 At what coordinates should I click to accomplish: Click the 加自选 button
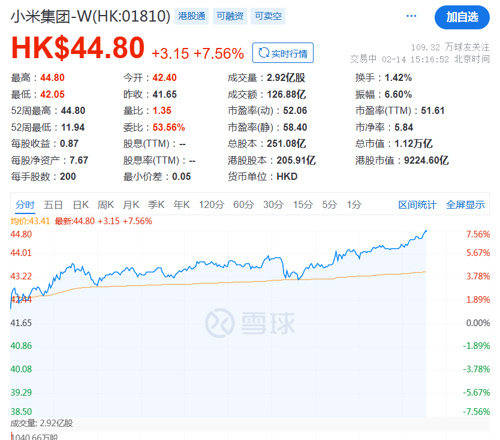point(462,17)
